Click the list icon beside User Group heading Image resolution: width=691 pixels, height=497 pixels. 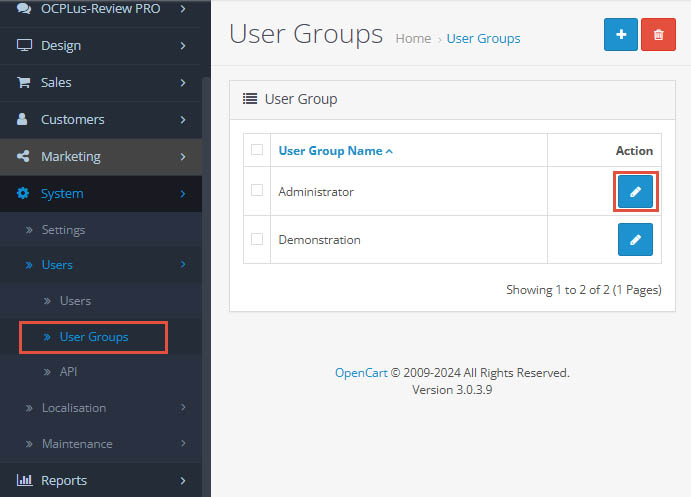coord(250,99)
